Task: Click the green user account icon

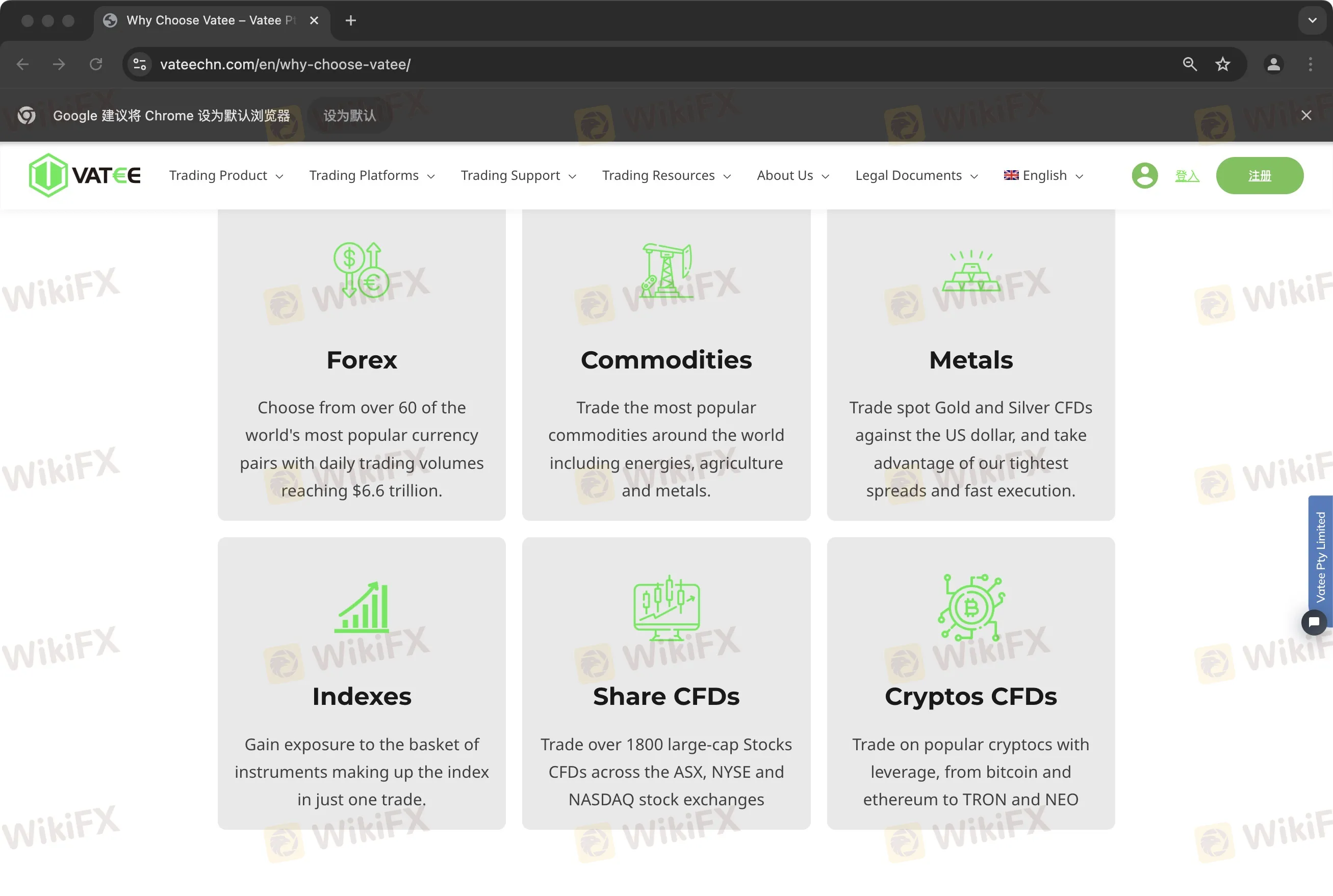Action: point(1144,175)
